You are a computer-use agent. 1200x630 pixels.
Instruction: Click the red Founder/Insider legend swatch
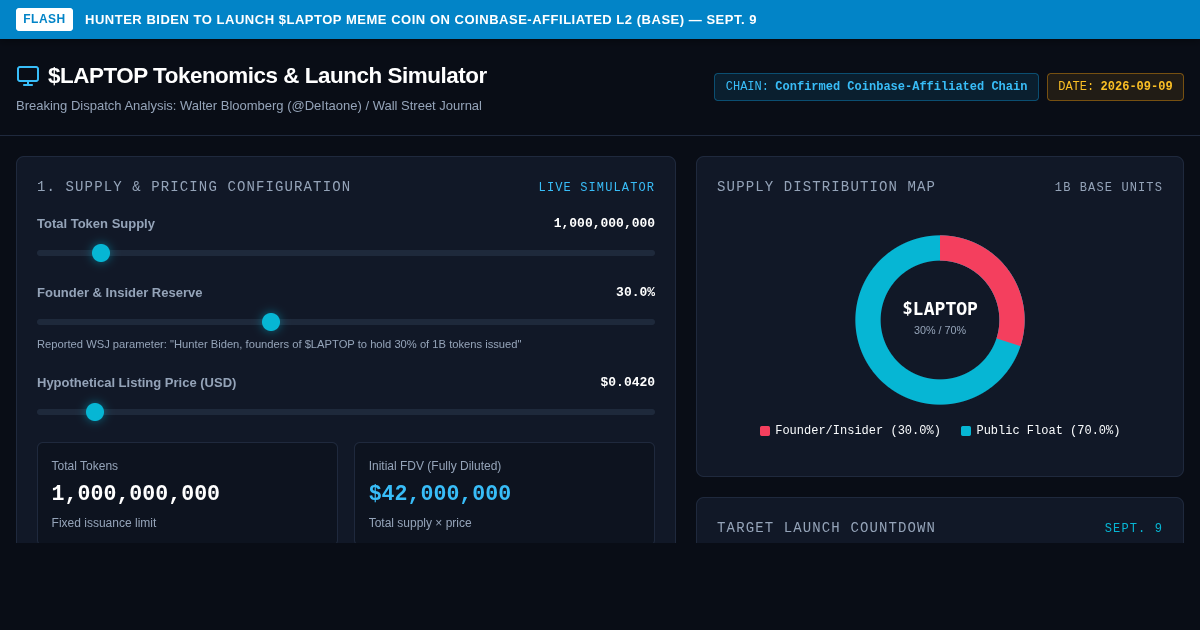tap(765, 431)
